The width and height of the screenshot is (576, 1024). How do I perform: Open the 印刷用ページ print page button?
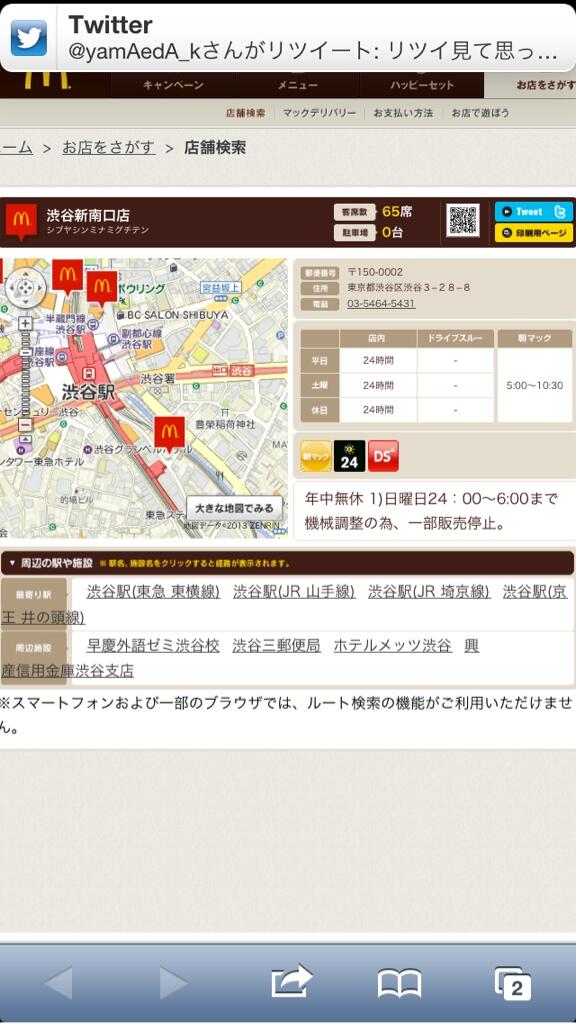pyautogui.click(x=534, y=232)
